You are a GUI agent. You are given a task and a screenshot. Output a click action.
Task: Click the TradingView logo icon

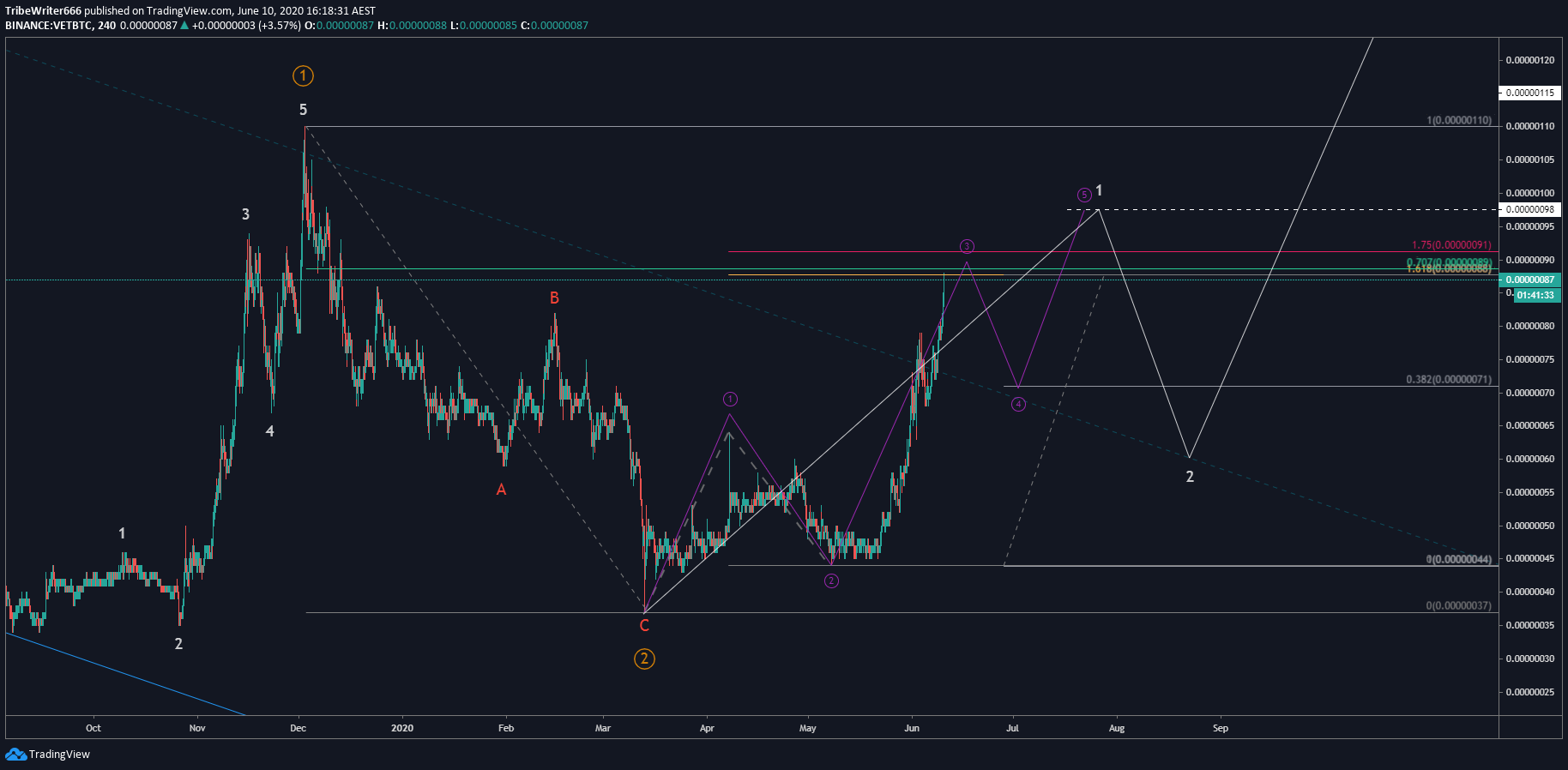[x=15, y=755]
